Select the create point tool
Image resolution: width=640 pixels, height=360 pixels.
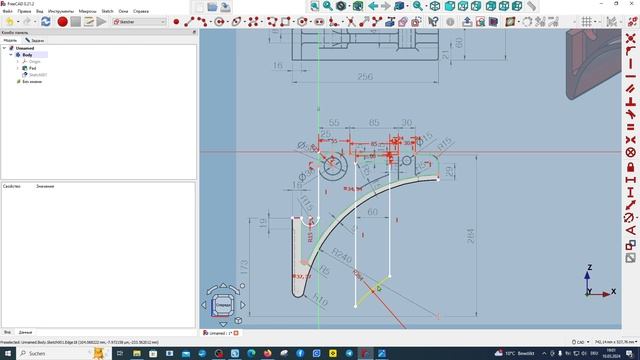pyautogui.click(x=176, y=22)
